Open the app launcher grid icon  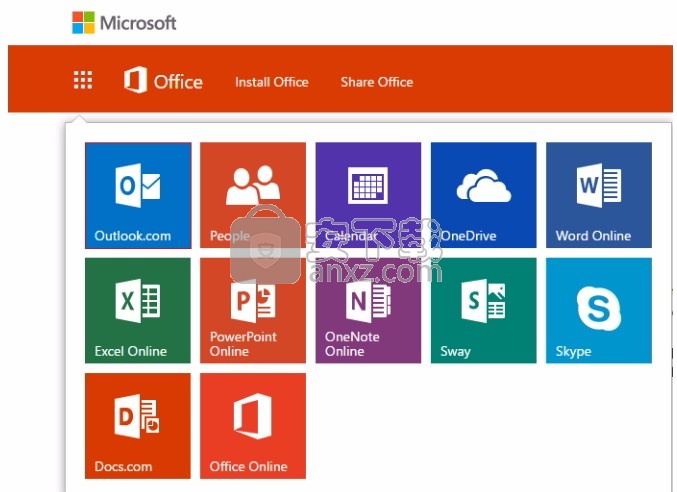(x=82, y=80)
